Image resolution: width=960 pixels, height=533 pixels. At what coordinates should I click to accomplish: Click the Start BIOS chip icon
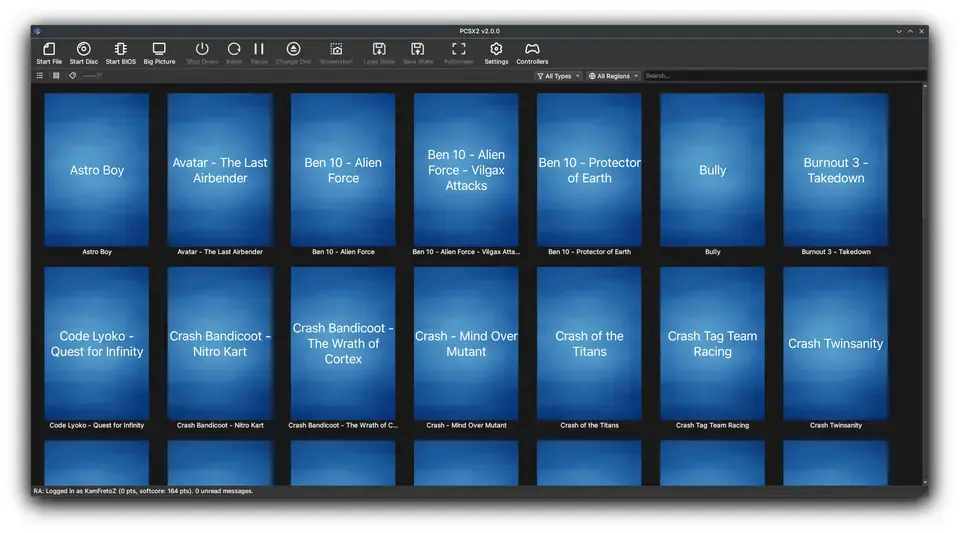pos(121,49)
